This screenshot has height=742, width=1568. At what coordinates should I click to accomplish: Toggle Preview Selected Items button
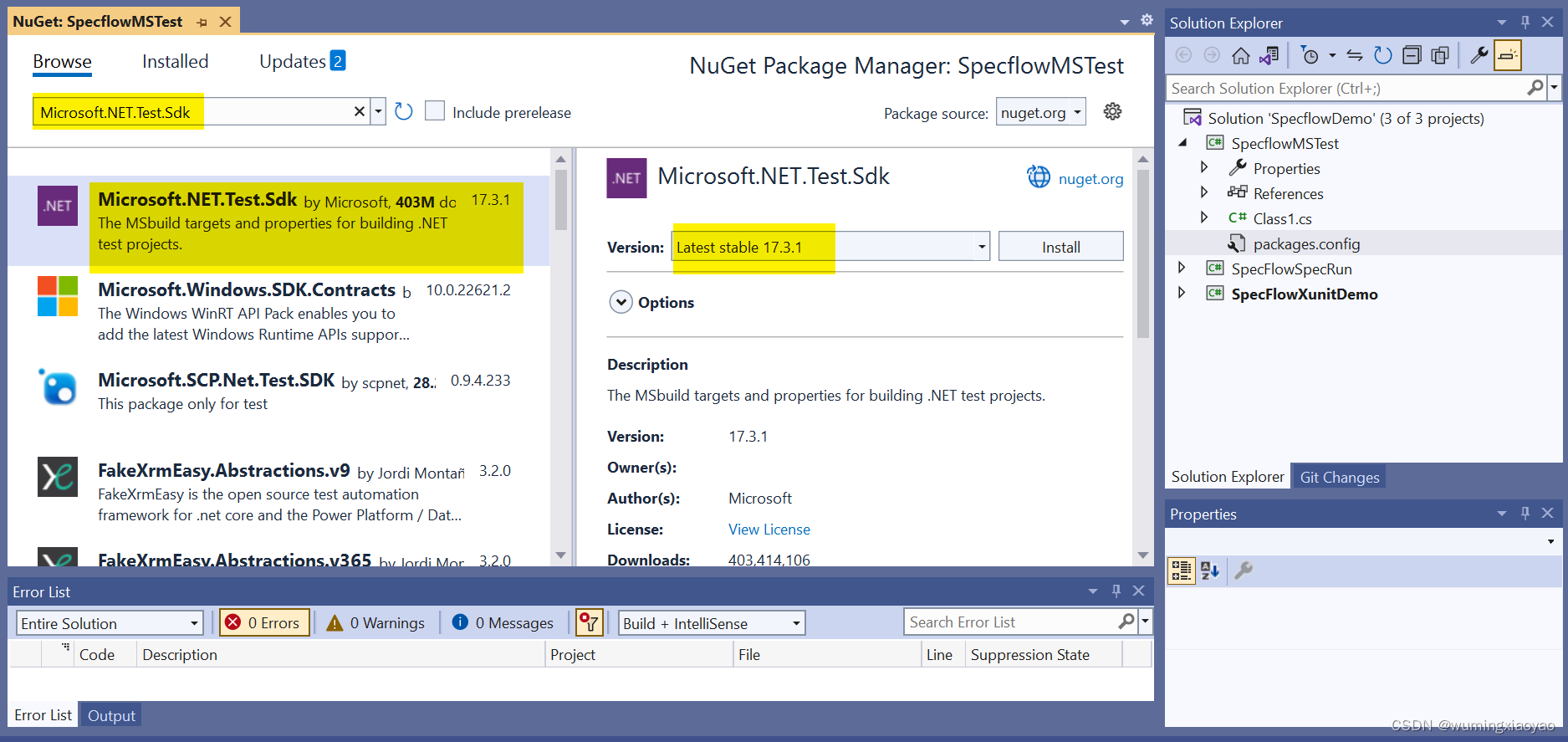click(x=1508, y=55)
